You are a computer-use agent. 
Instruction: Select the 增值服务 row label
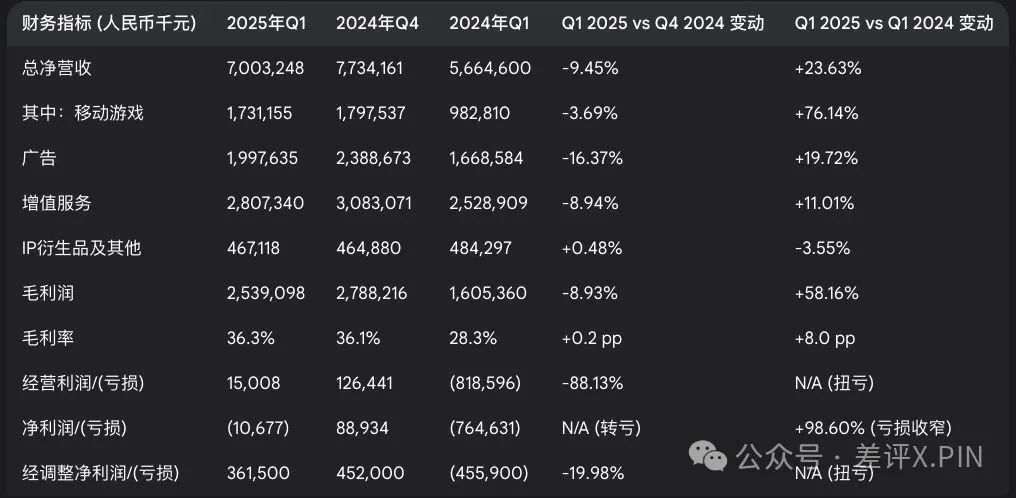click(56, 203)
